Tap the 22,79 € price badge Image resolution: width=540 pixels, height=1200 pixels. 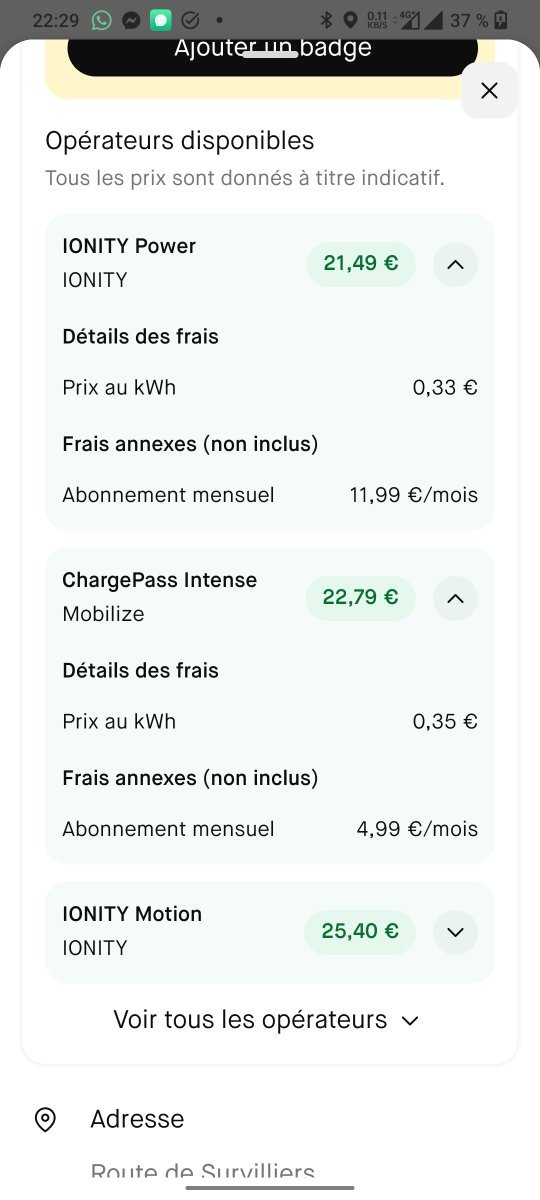coord(360,599)
